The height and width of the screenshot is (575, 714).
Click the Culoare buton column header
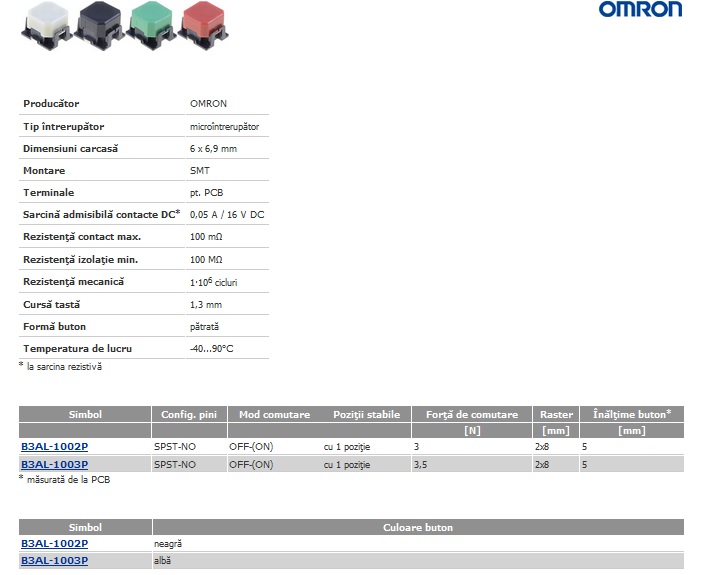click(x=418, y=527)
